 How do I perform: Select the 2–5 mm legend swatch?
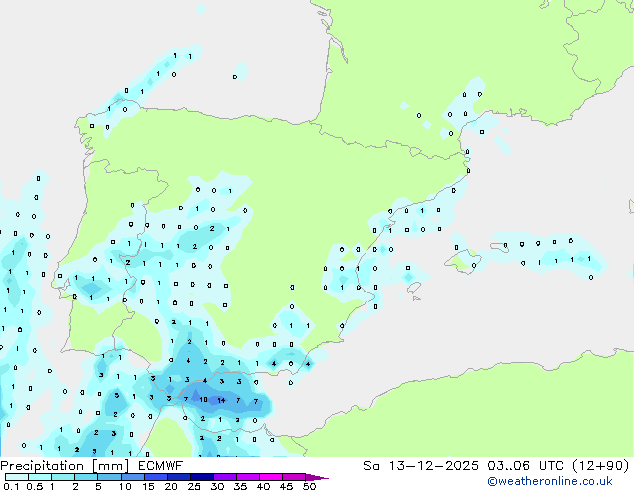tap(86, 477)
